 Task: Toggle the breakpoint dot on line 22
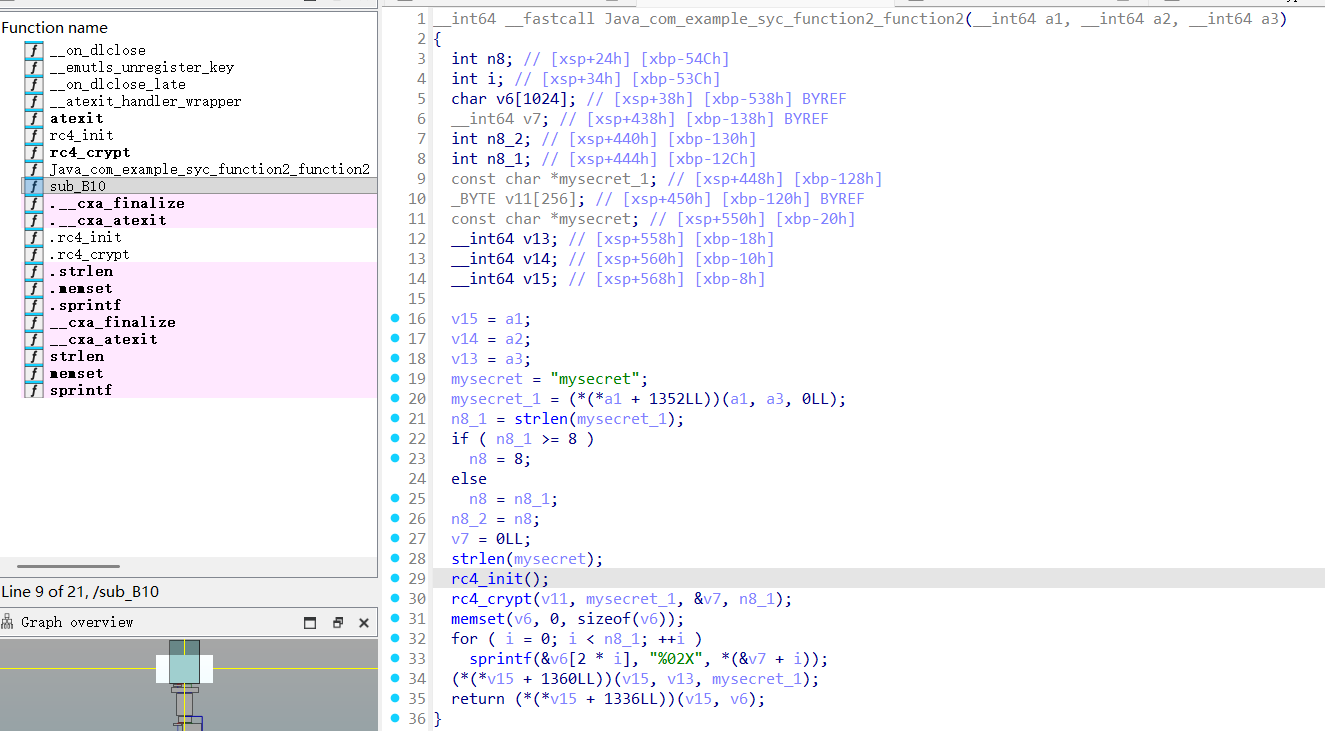click(394, 438)
